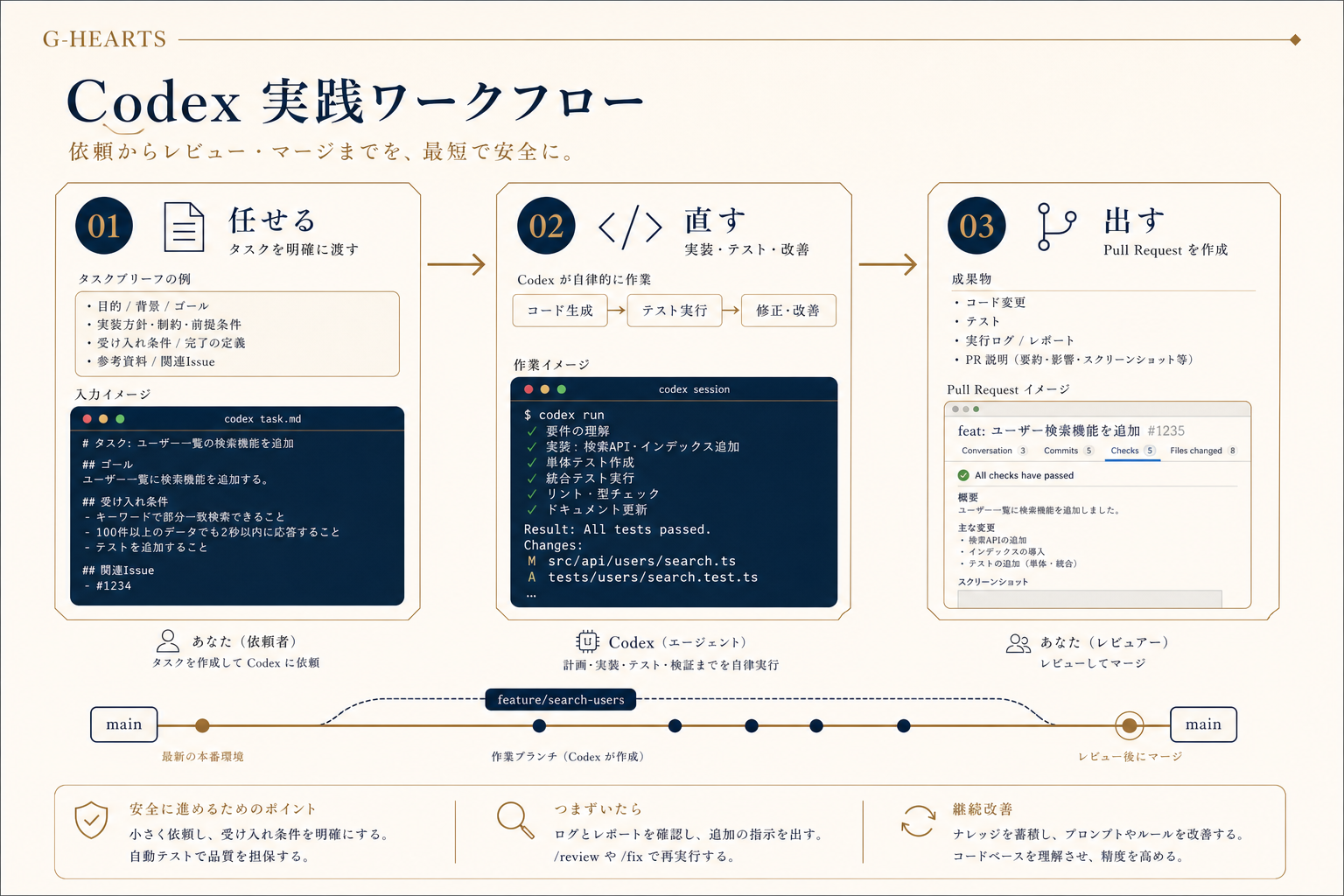This screenshot has height=896, width=1344.
Task: Click the two-people icon next to あなた（レビュアー）
Action: (x=1018, y=644)
